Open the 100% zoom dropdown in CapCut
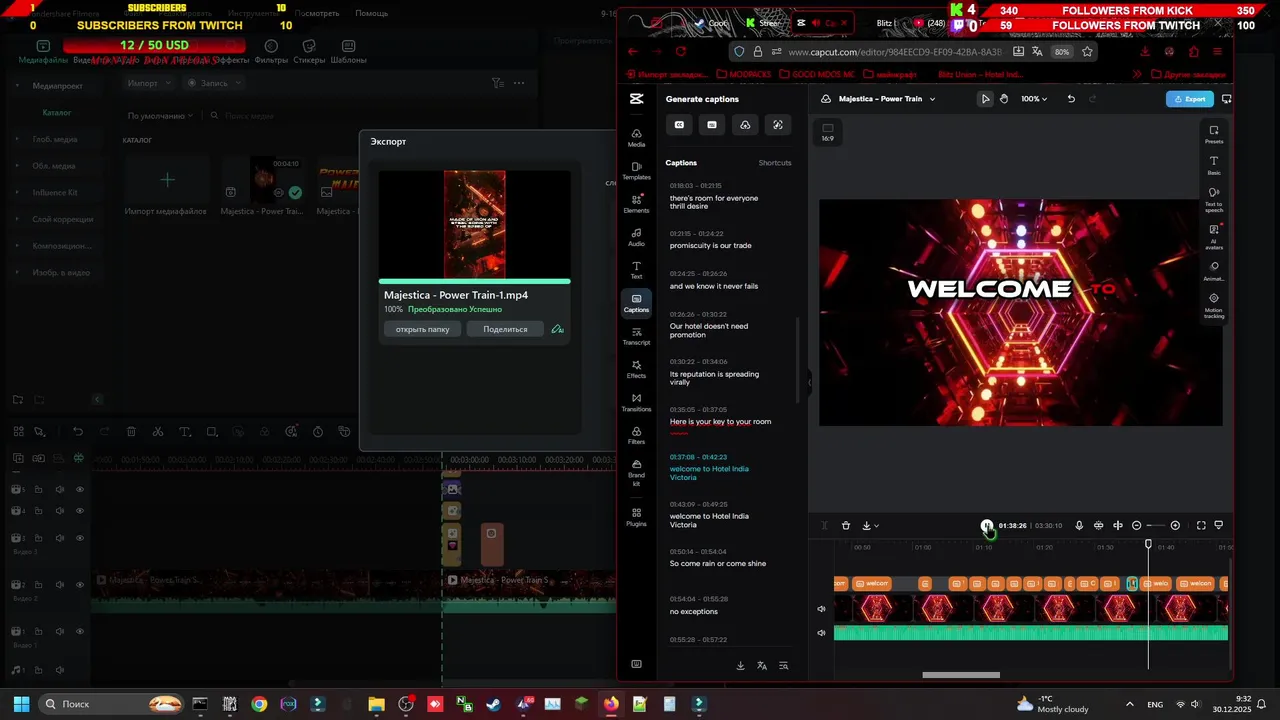 tap(1034, 99)
